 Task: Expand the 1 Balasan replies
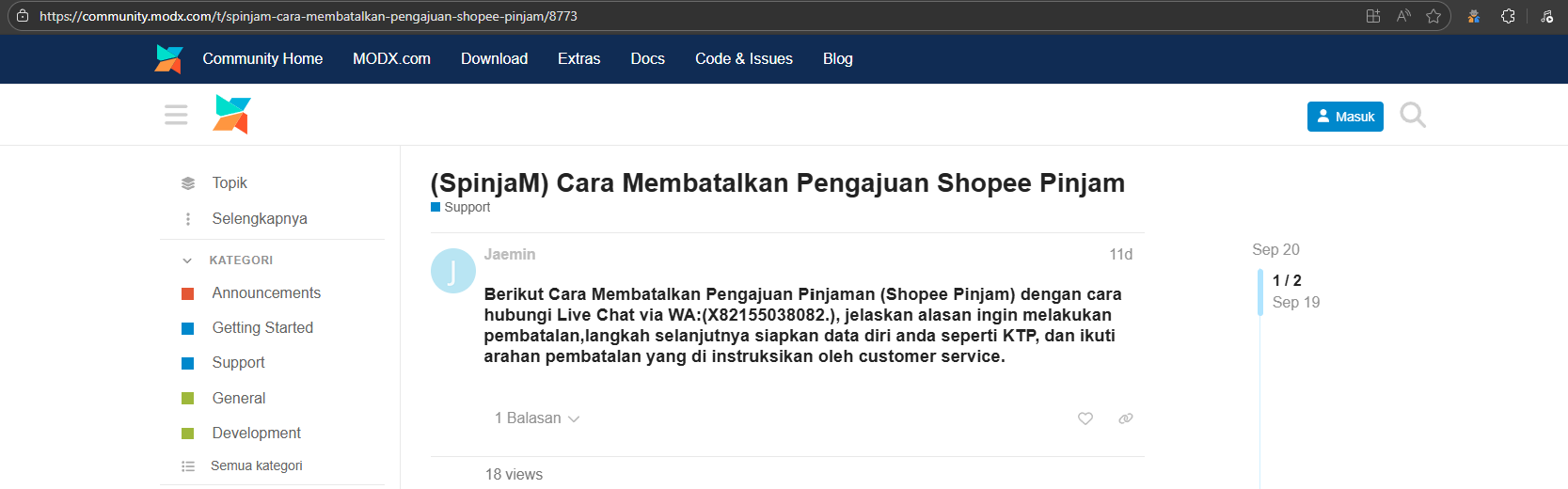click(537, 418)
